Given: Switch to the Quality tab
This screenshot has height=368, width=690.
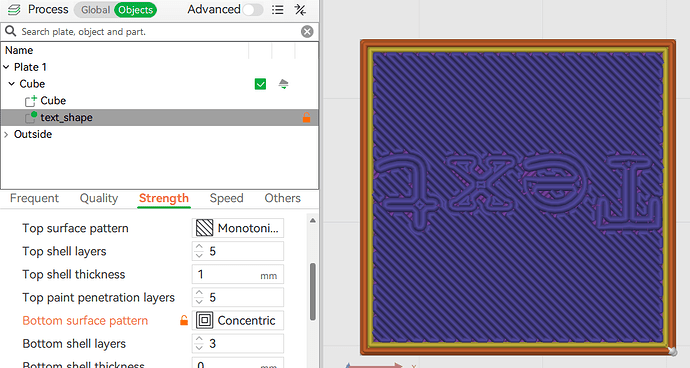Looking at the screenshot, I should [x=99, y=198].
